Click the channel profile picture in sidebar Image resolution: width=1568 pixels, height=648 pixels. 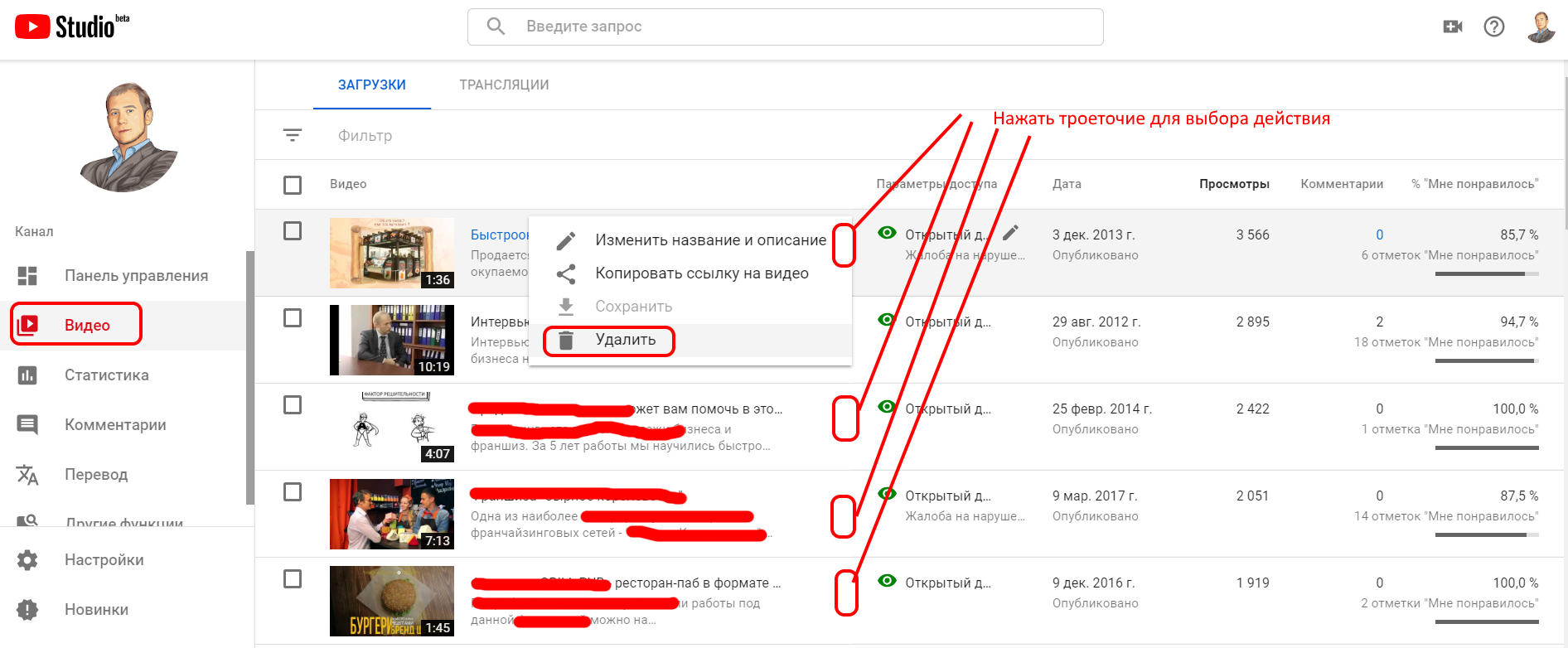[x=128, y=137]
